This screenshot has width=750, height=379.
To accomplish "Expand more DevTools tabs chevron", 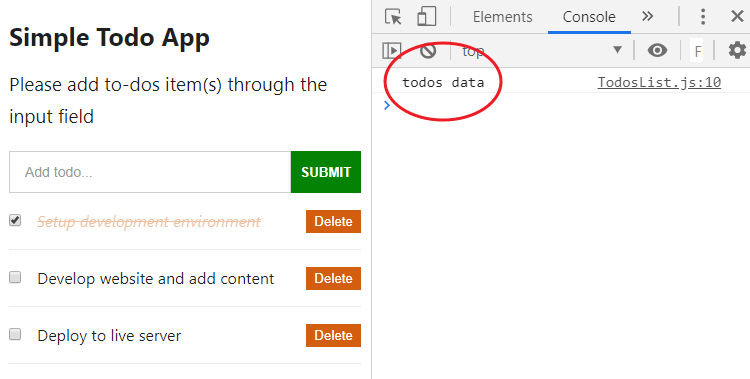I will click(x=647, y=16).
